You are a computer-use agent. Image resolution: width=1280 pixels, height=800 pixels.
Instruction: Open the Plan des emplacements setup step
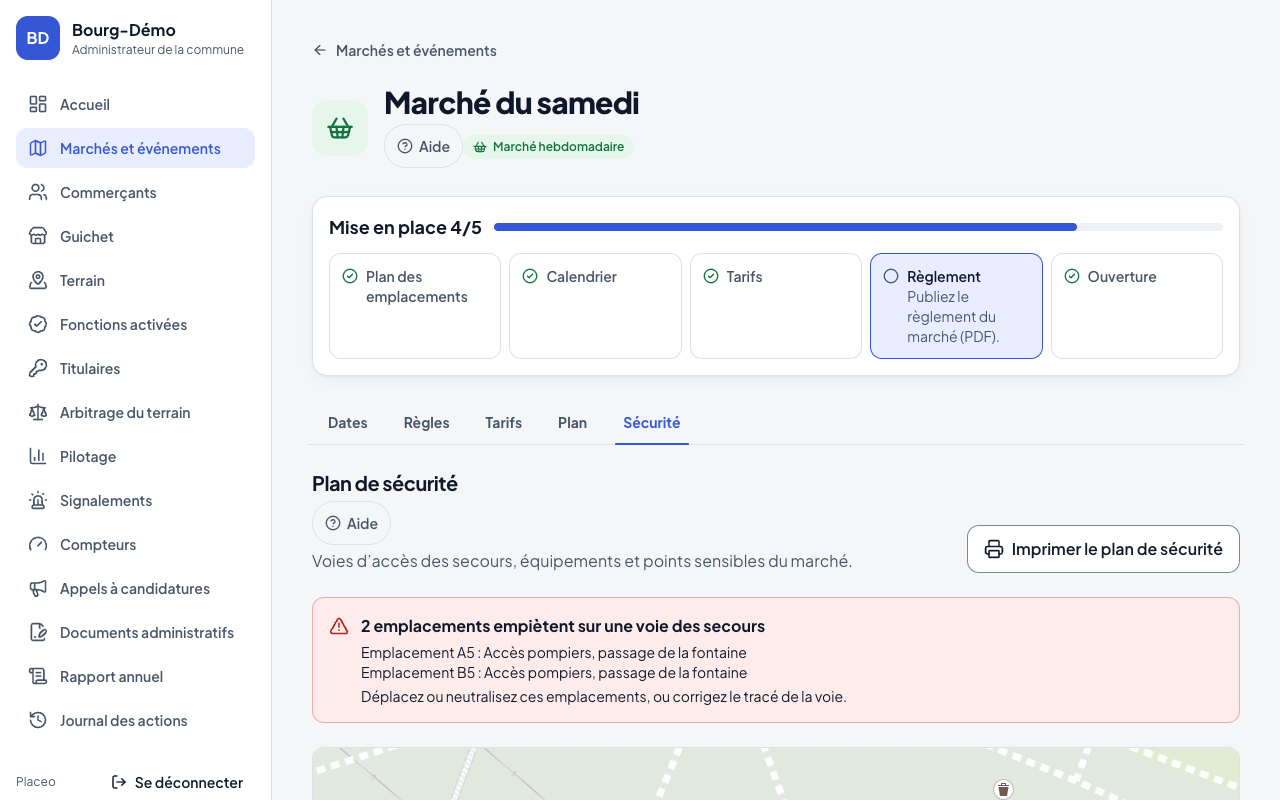(x=415, y=306)
